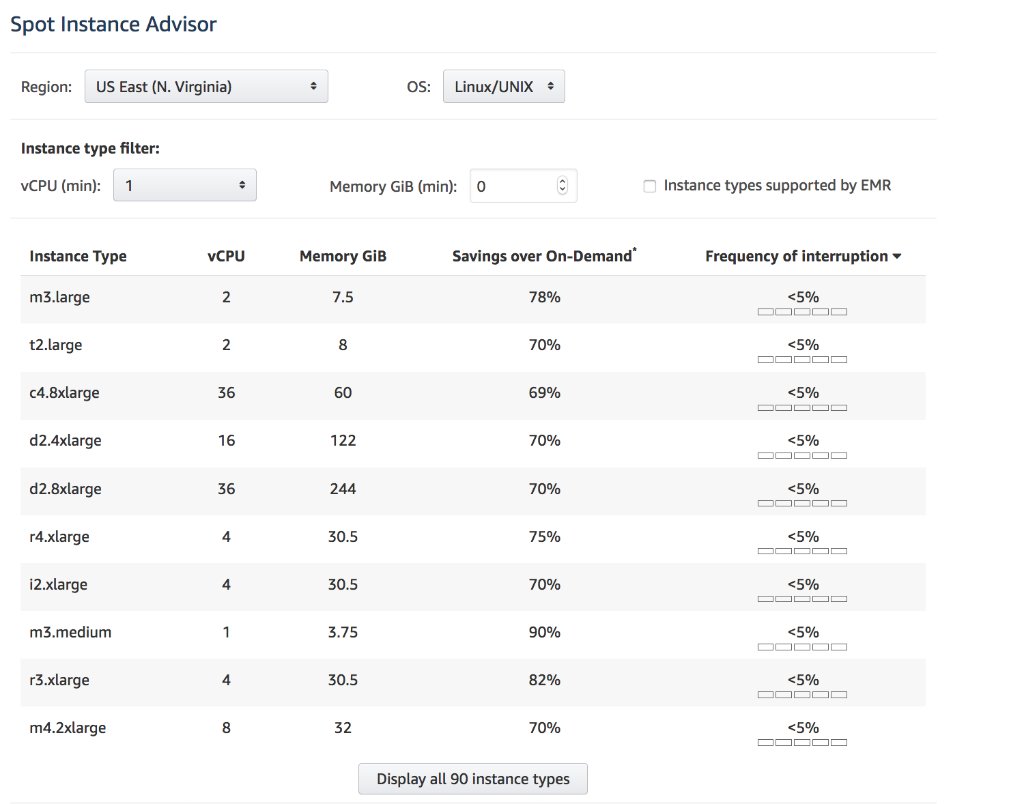Image resolution: width=1024 pixels, height=804 pixels.
Task: Click the 90% savings value for m3.medium
Action: 545,632
